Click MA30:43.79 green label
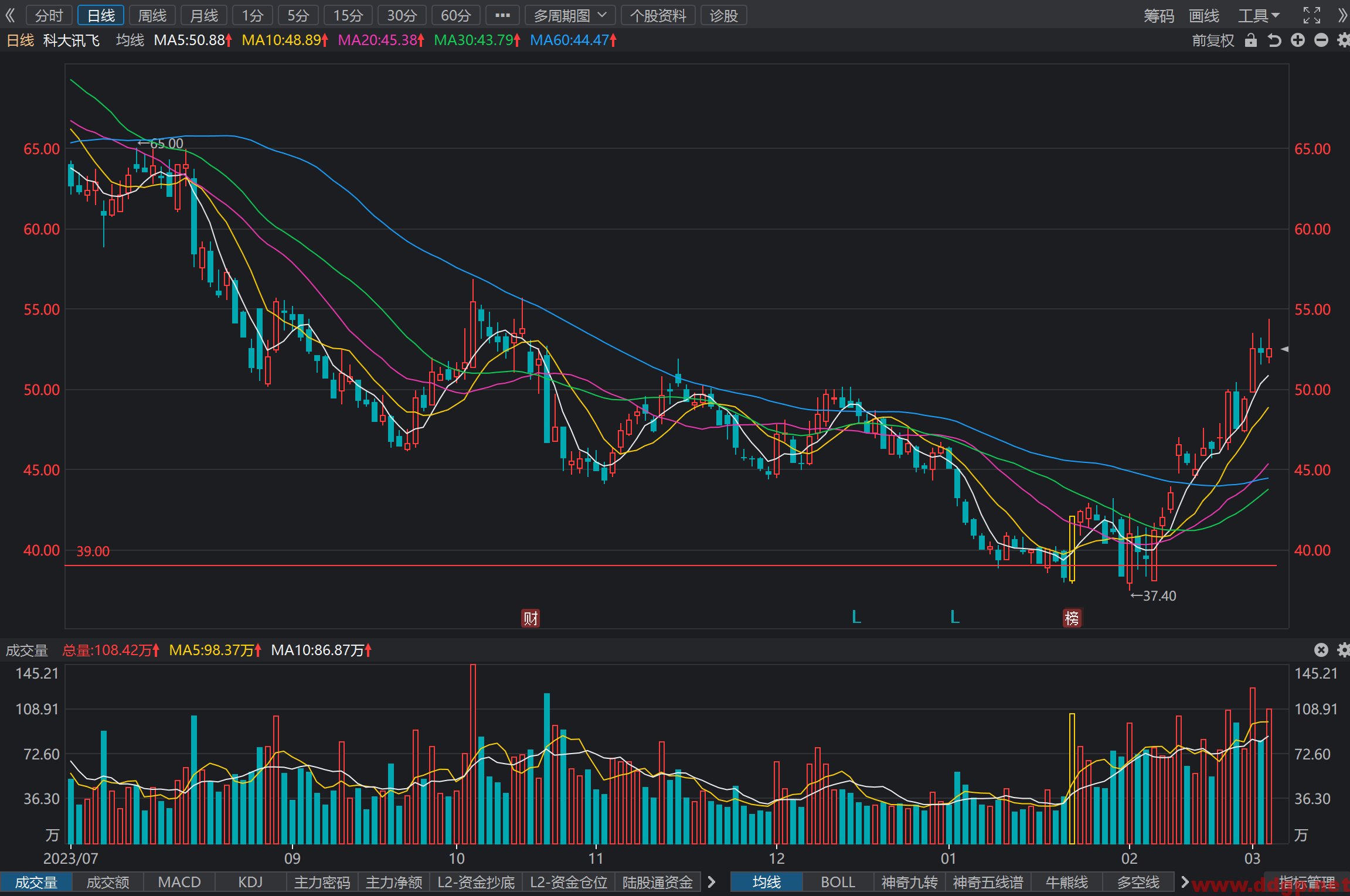This screenshot has height=896, width=1350. click(x=477, y=40)
